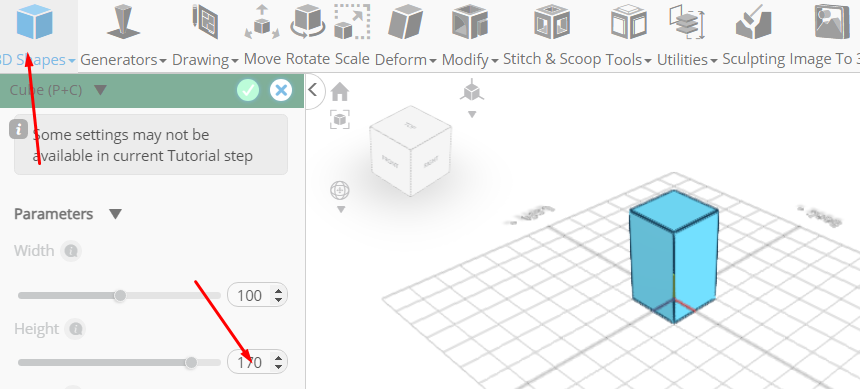Expand the Cube (P+C) dropdown triangle
This screenshot has height=389, width=860.
pos(100,89)
